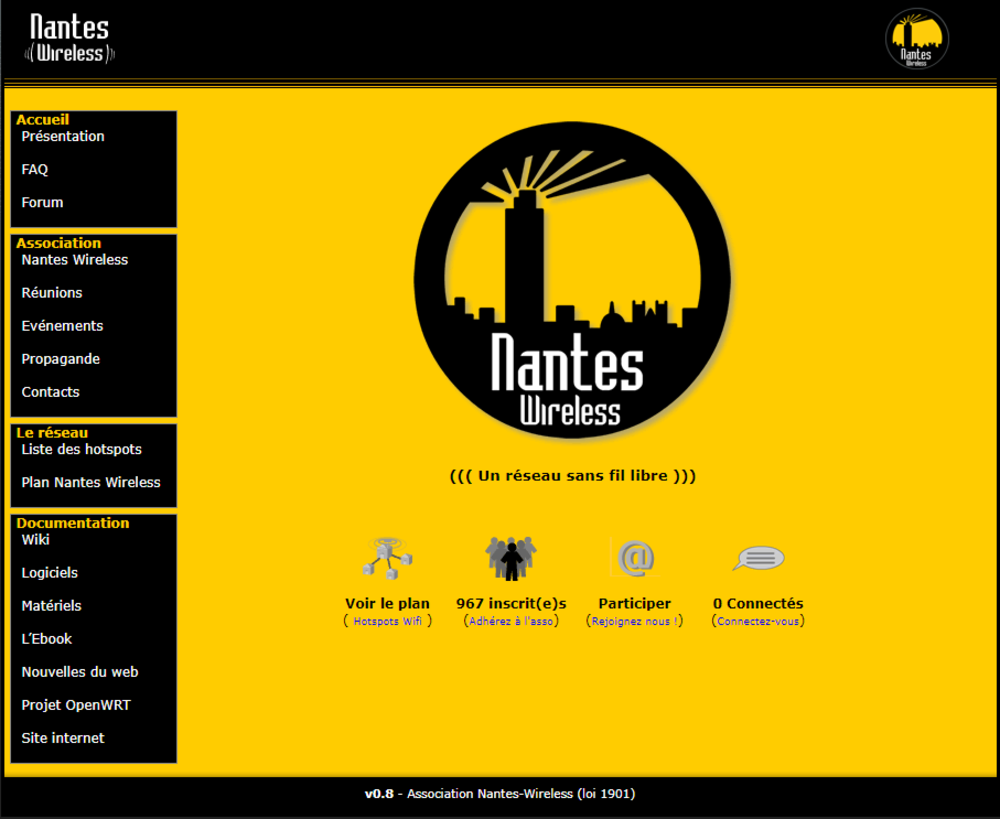Click the Participer label
The image size is (1000, 819).
[x=635, y=604]
